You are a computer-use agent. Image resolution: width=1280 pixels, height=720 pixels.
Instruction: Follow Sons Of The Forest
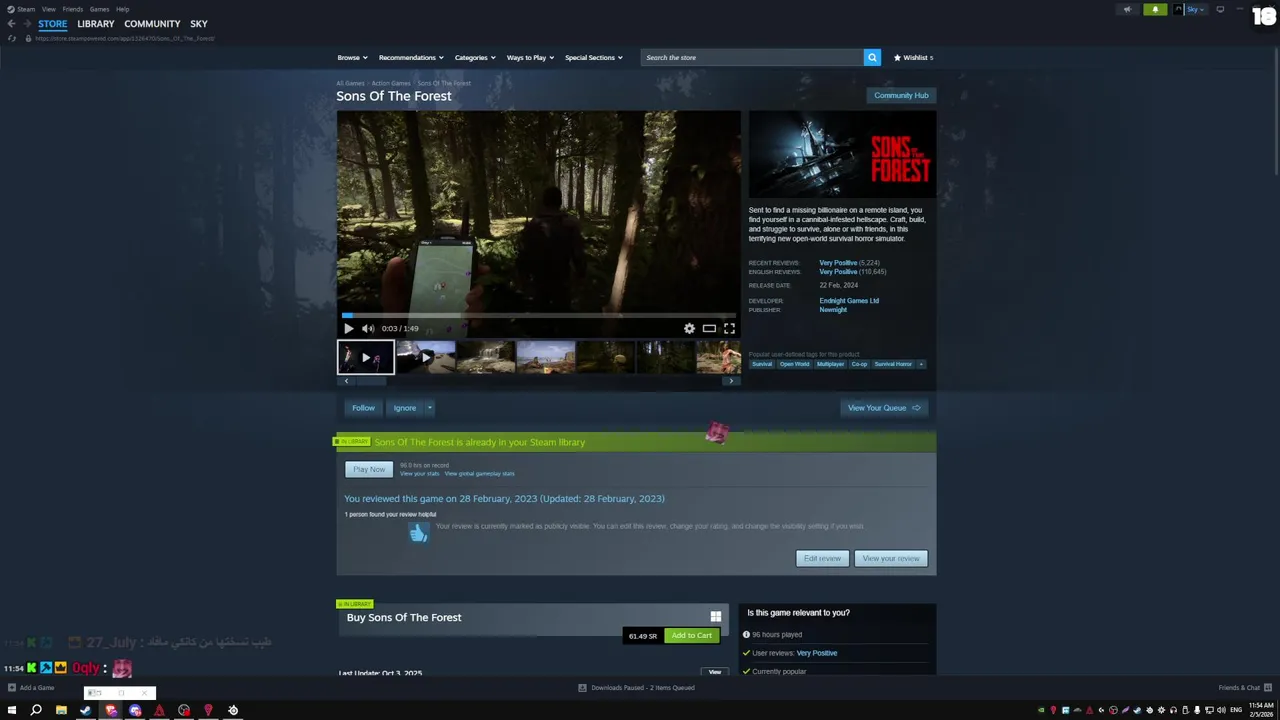pos(363,408)
